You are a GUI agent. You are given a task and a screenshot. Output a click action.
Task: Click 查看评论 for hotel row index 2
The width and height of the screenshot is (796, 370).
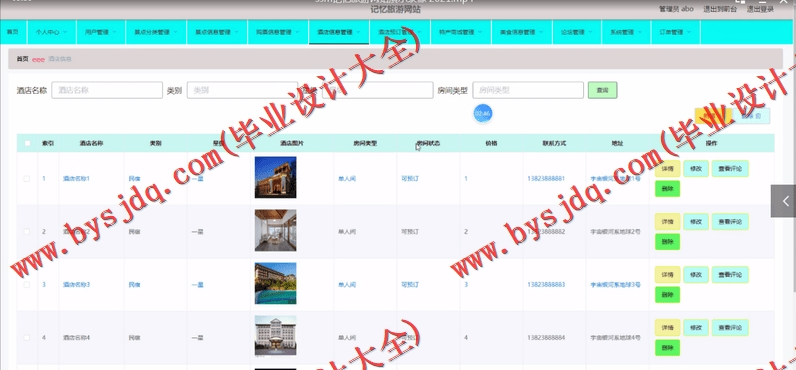click(x=730, y=222)
